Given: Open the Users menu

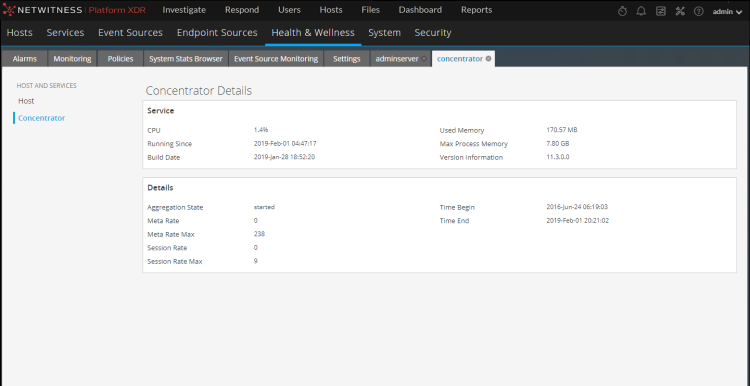Looking at the screenshot, I should point(289,10).
